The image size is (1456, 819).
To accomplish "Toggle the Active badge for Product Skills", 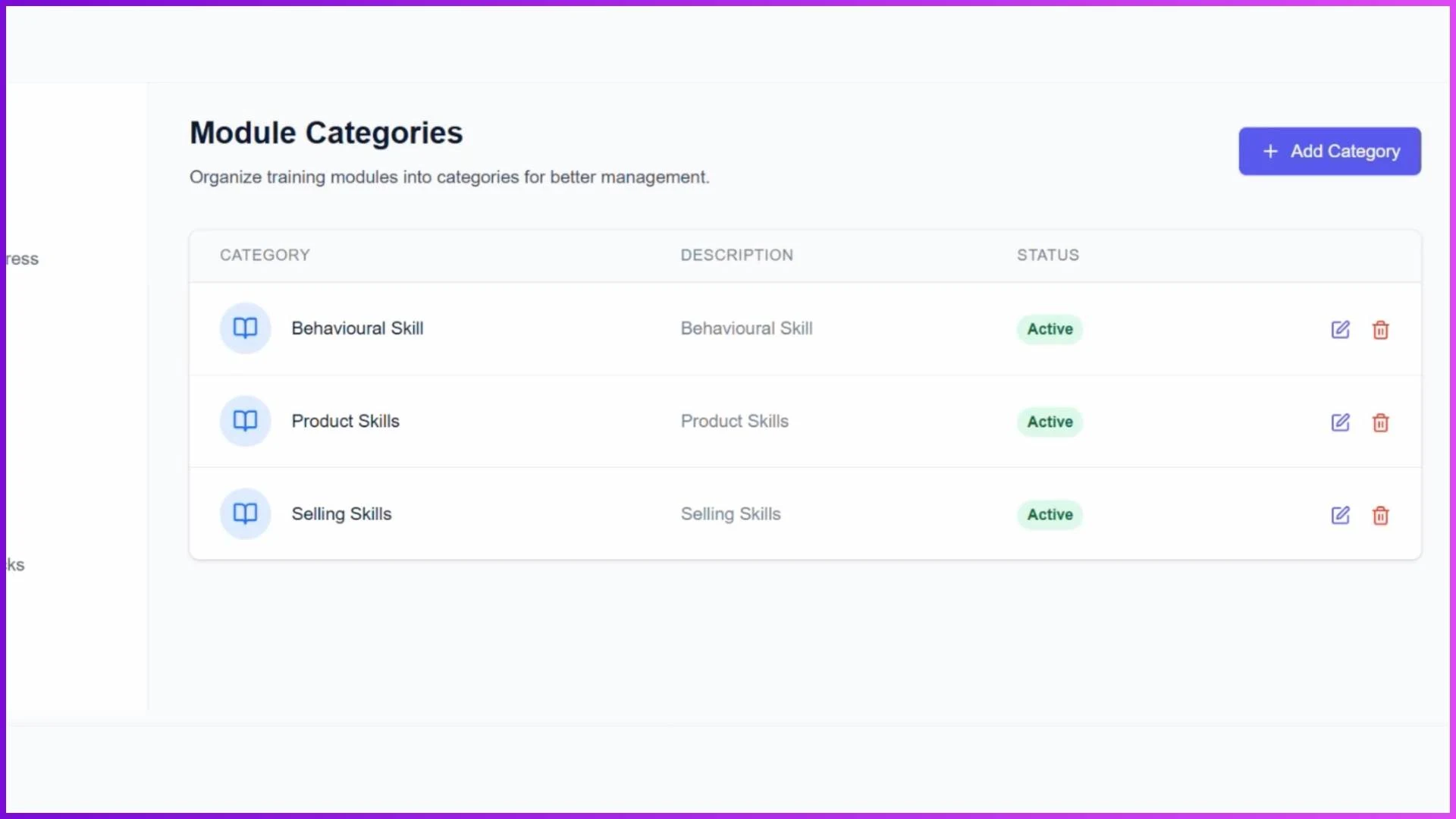I will click(1049, 422).
